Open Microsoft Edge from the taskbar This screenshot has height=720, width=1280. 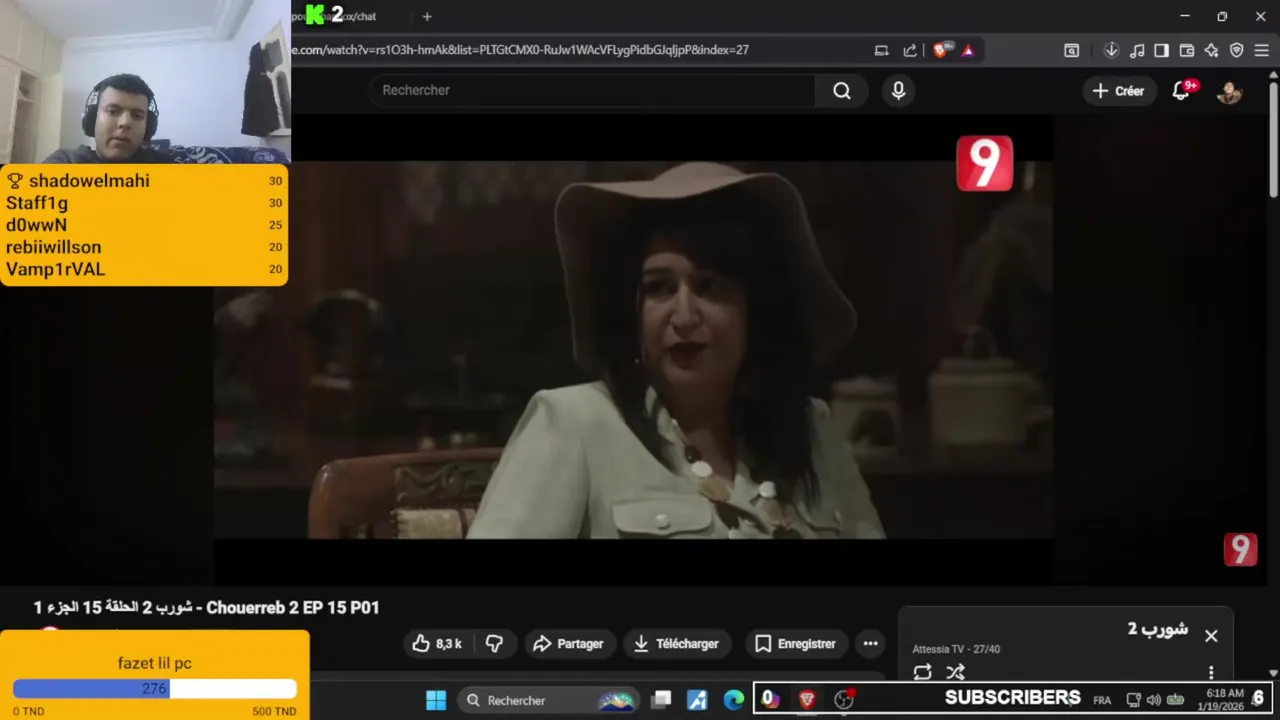coord(734,700)
